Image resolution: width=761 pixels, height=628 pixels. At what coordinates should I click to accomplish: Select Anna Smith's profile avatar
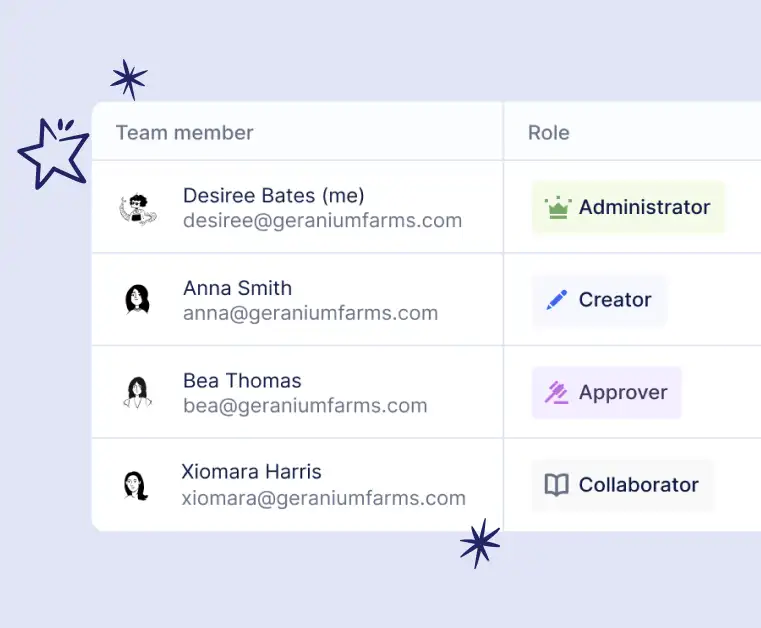(x=137, y=299)
